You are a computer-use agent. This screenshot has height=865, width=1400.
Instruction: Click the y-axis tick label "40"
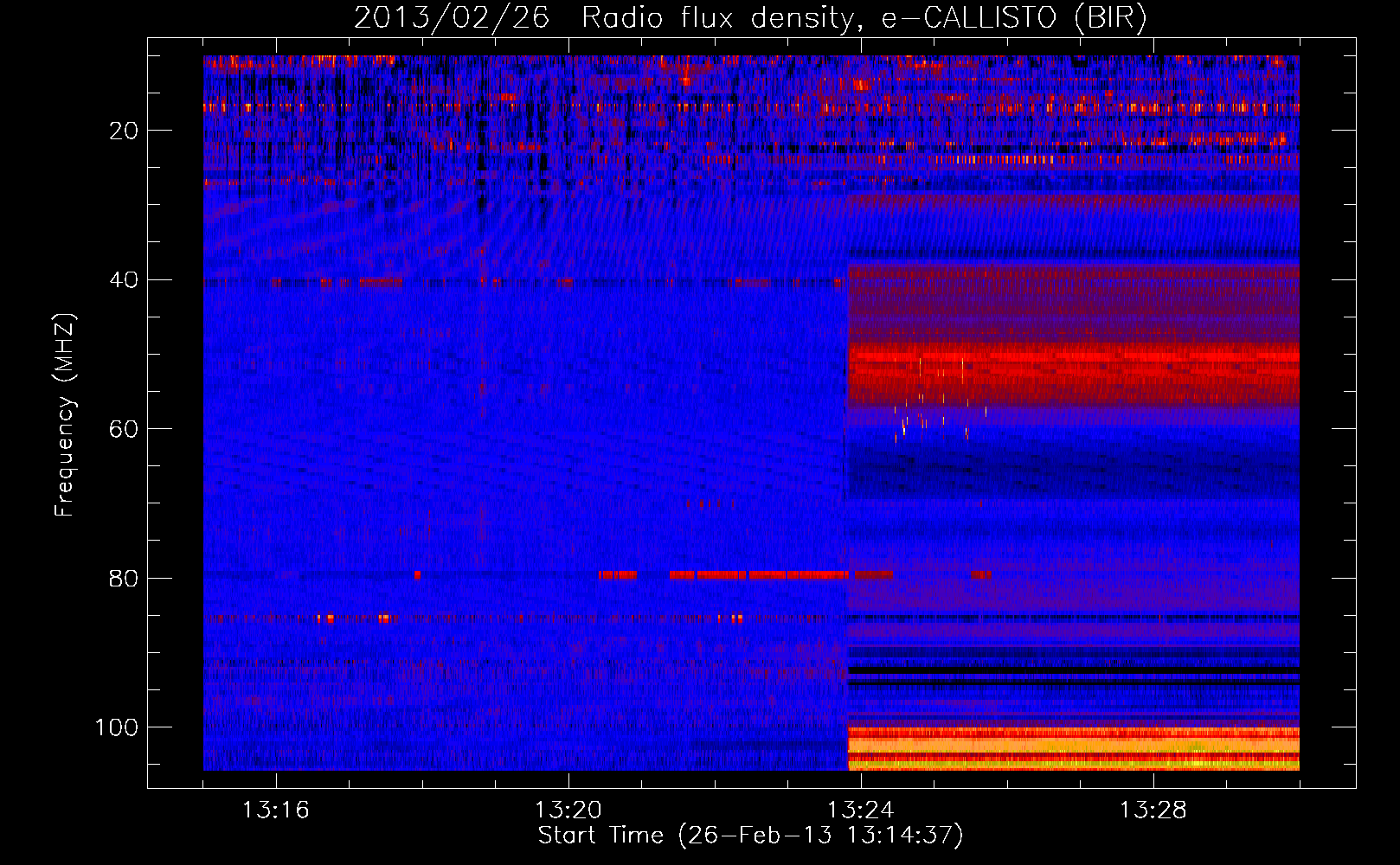coord(125,280)
